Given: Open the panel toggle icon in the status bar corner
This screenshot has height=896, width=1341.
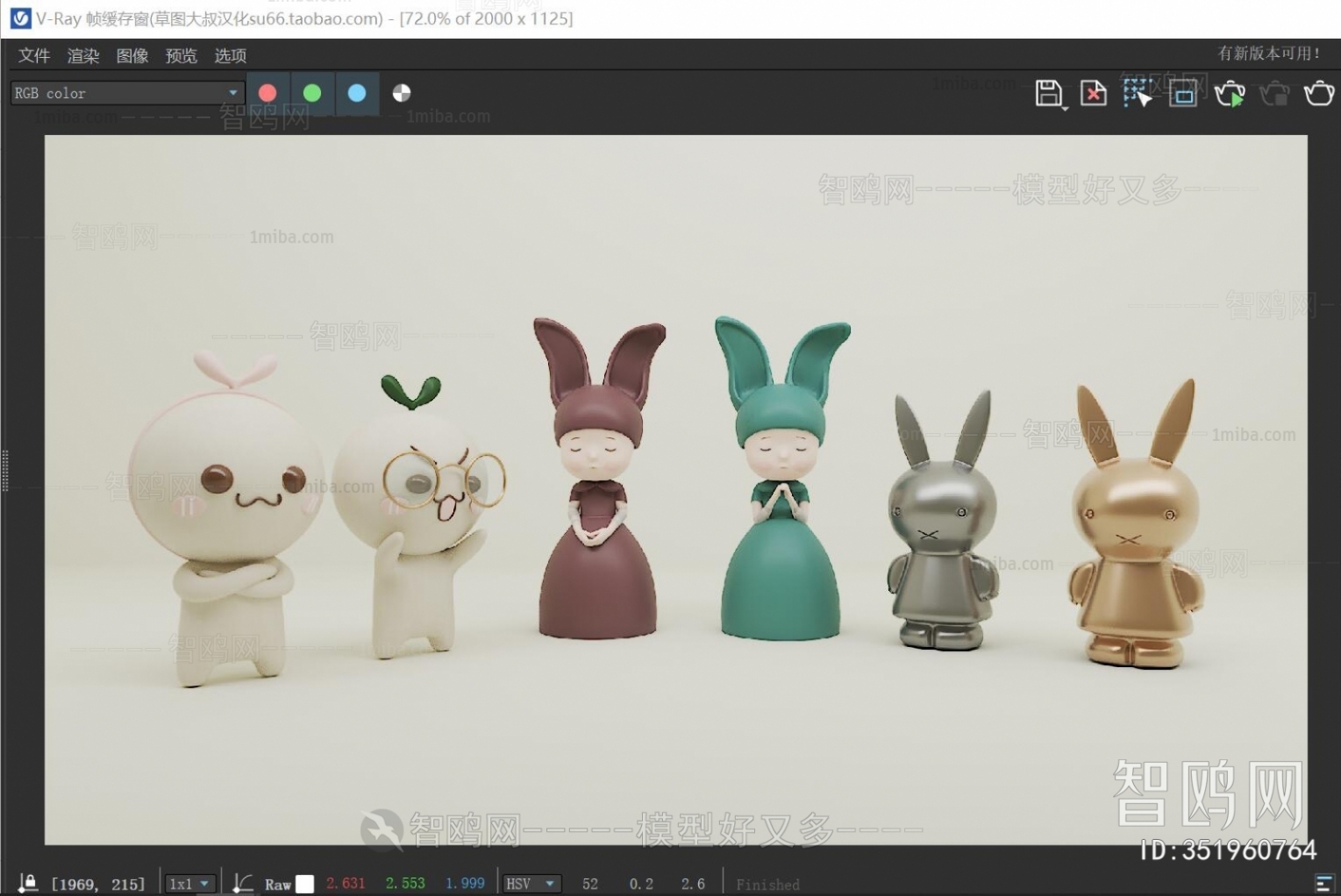Looking at the screenshot, I should [x=1323, y=884].
